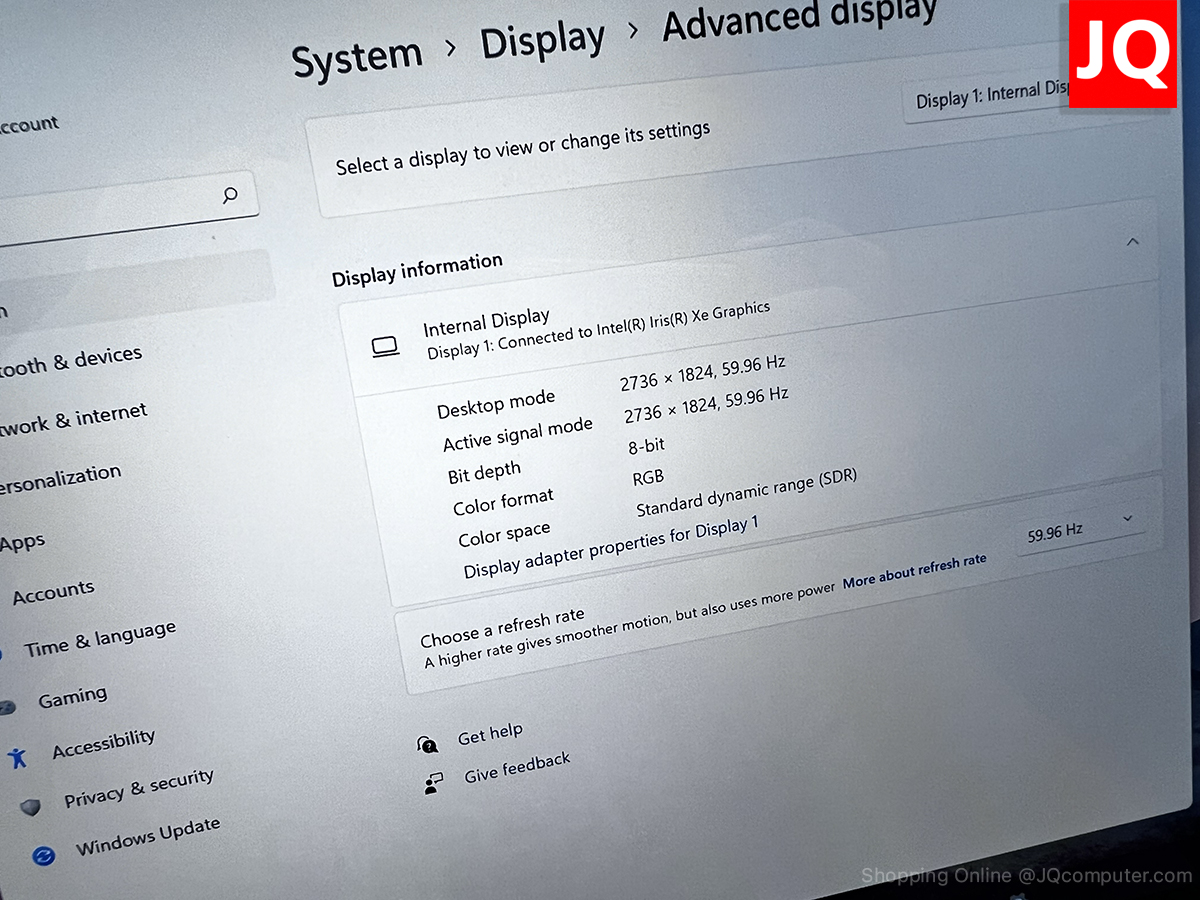
Task: Open Network & internet settings
Action: pyautogui.click(x=74, y=418)
